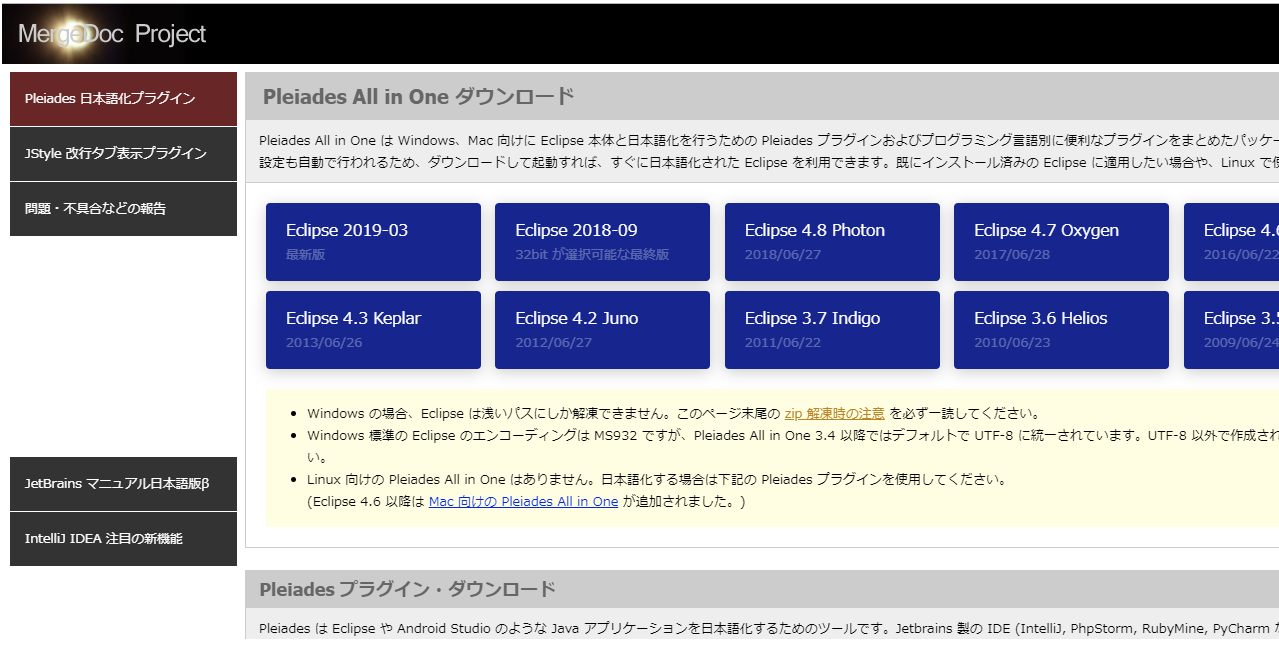Download Eclipse 3.7 Indigo

tap(831, 330)
